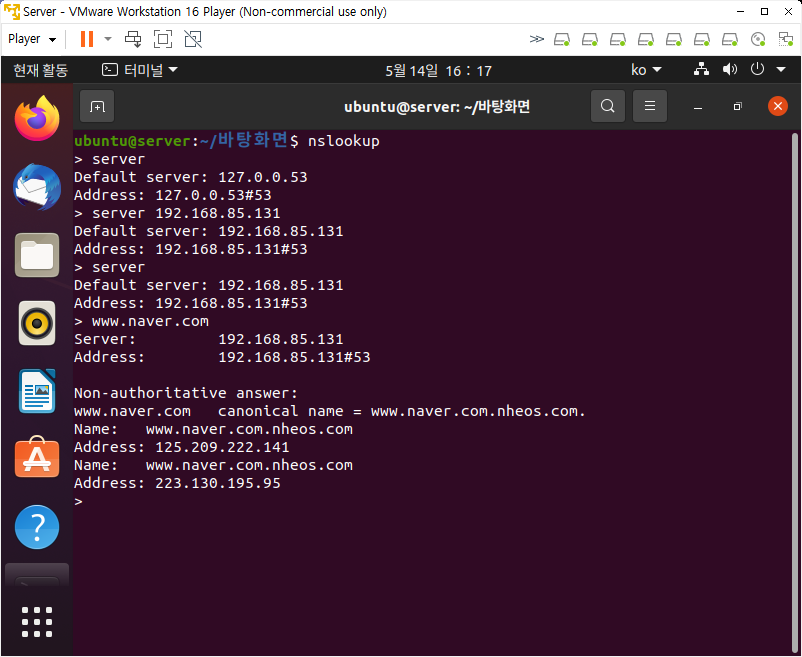Expand hidden device toolbar with double chevron
Viewport: 802px width, 657px height.
point(536,39)
